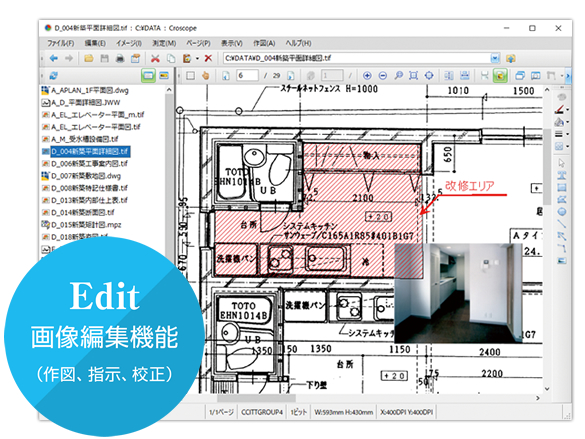The image size is (585, 439).
Task: Pick the red line color swatch
Action: coord(559,109)
